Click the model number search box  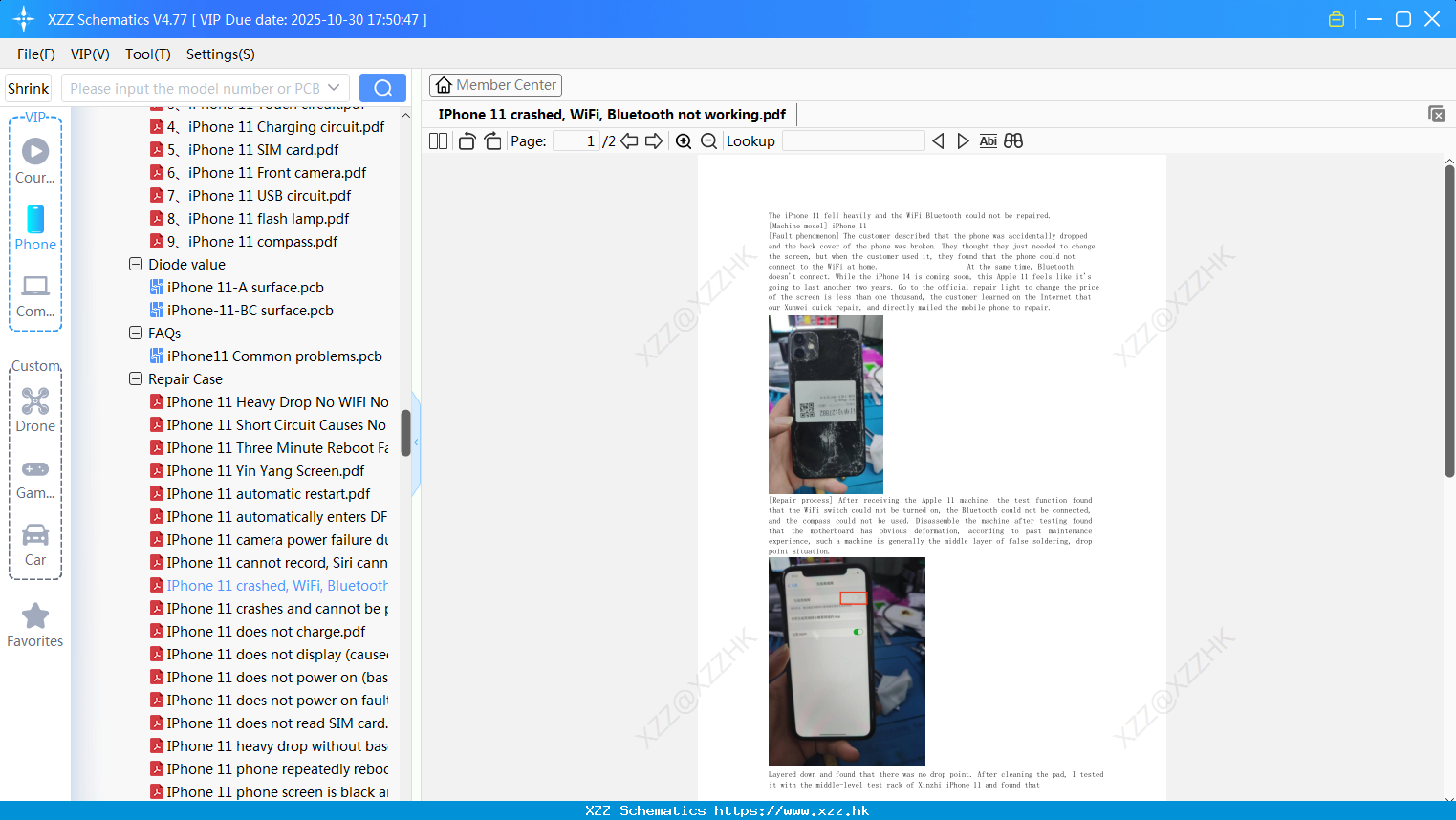pos(195,88)
